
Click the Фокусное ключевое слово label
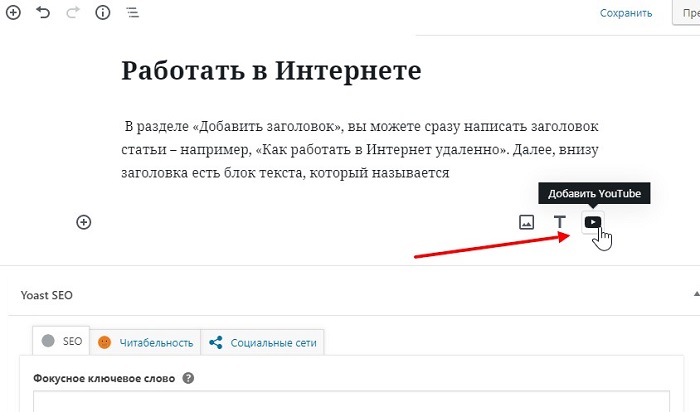pyautogui.click(x=104, y=379)
